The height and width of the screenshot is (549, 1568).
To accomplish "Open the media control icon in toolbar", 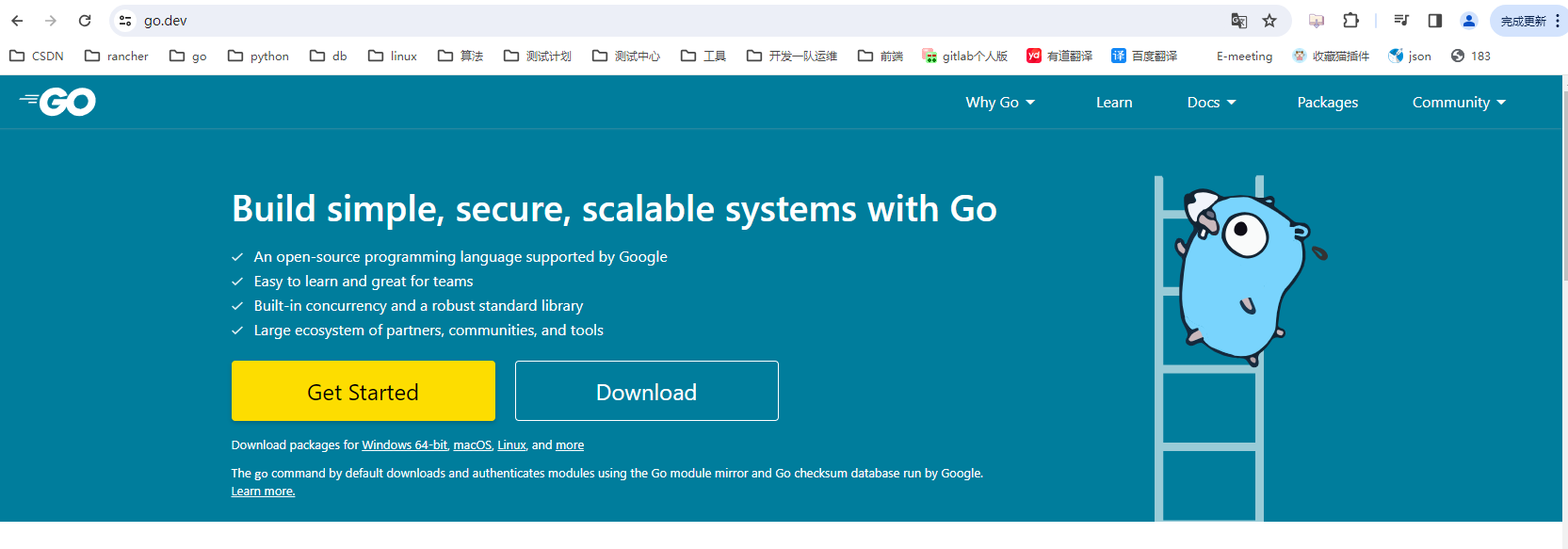I will click(1401, 21).
